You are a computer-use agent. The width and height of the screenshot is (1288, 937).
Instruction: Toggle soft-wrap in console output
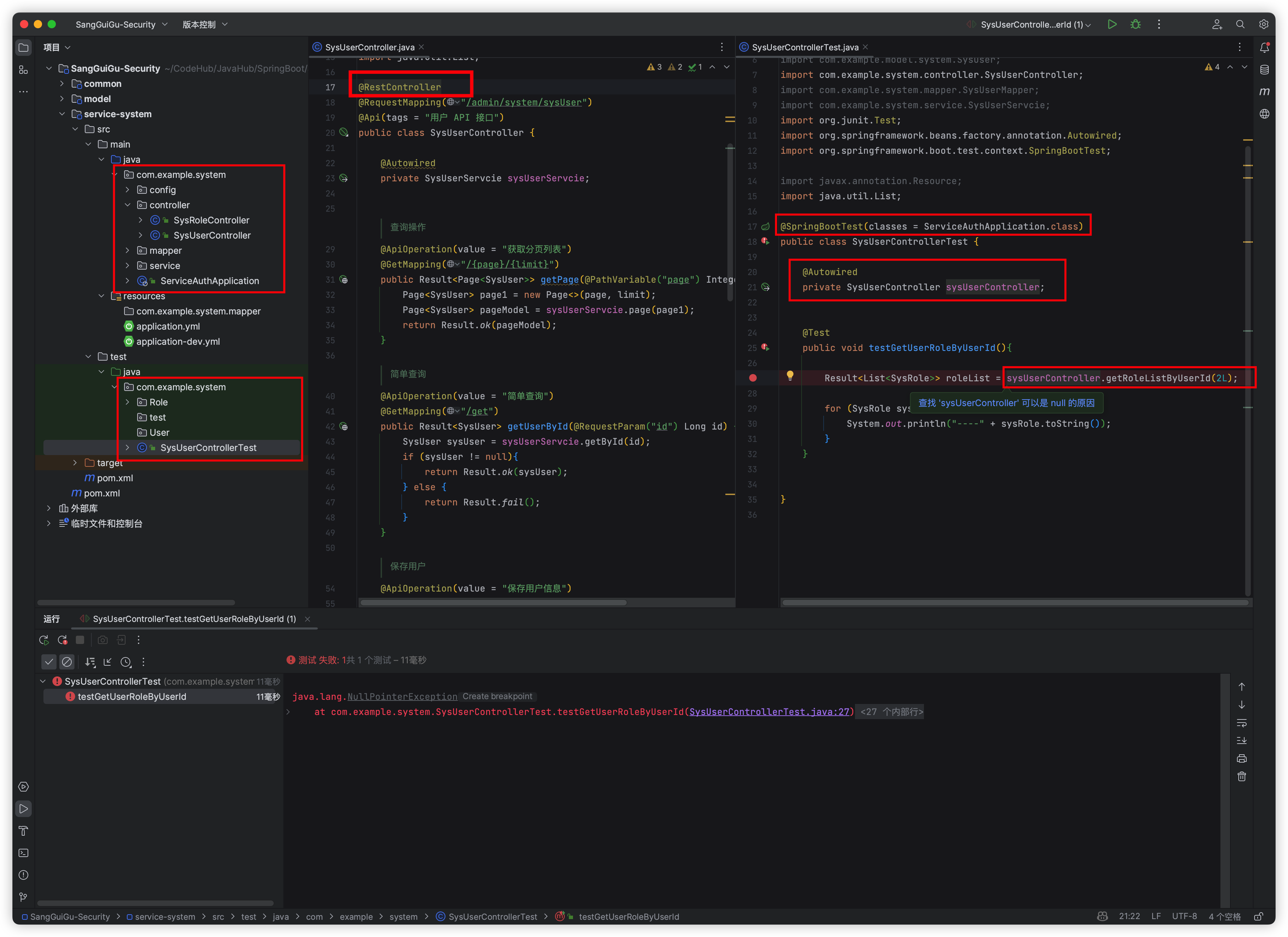(x=1241, y=723)
